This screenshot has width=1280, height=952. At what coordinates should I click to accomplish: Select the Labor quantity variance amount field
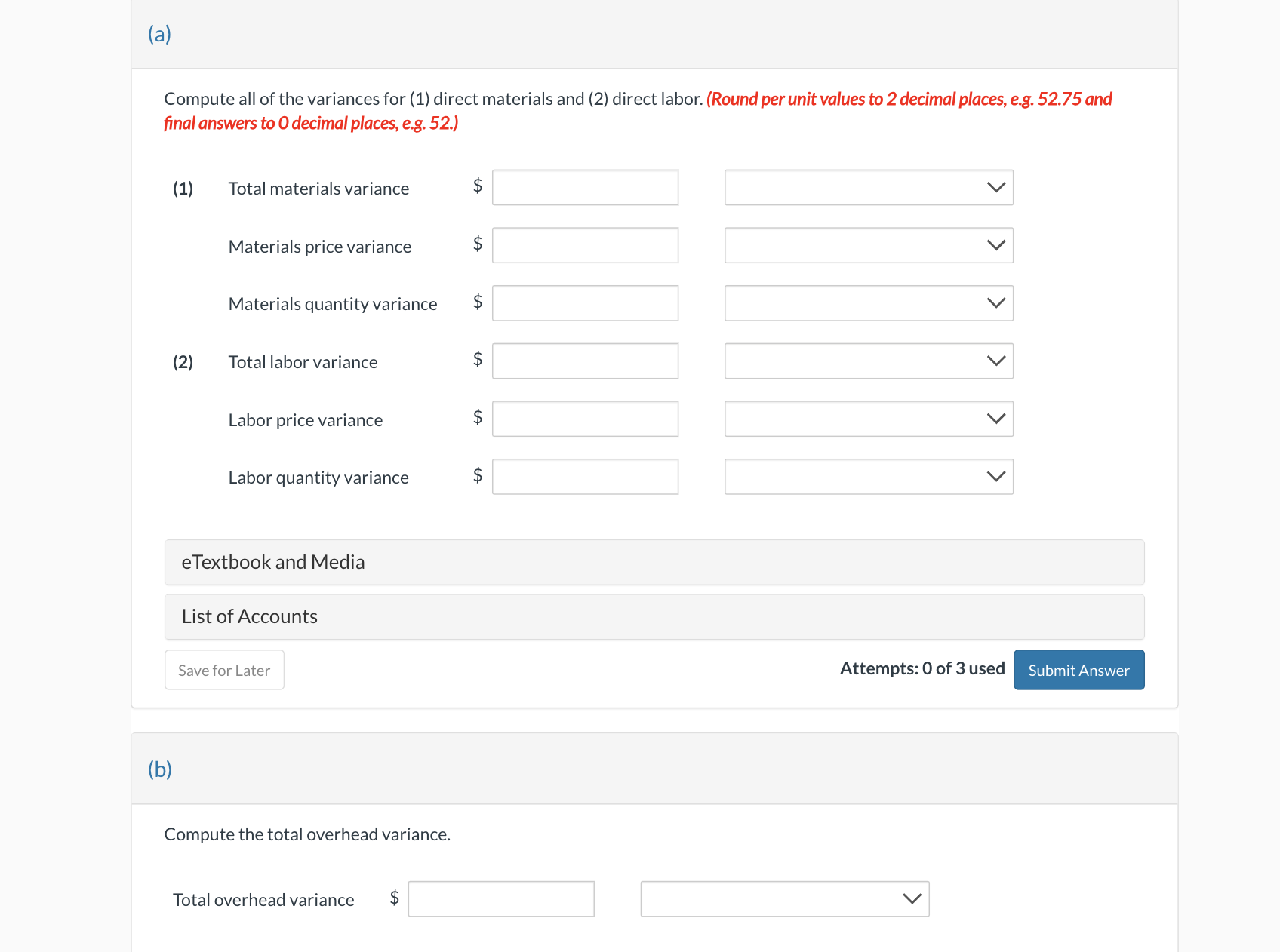pos(585,476)
